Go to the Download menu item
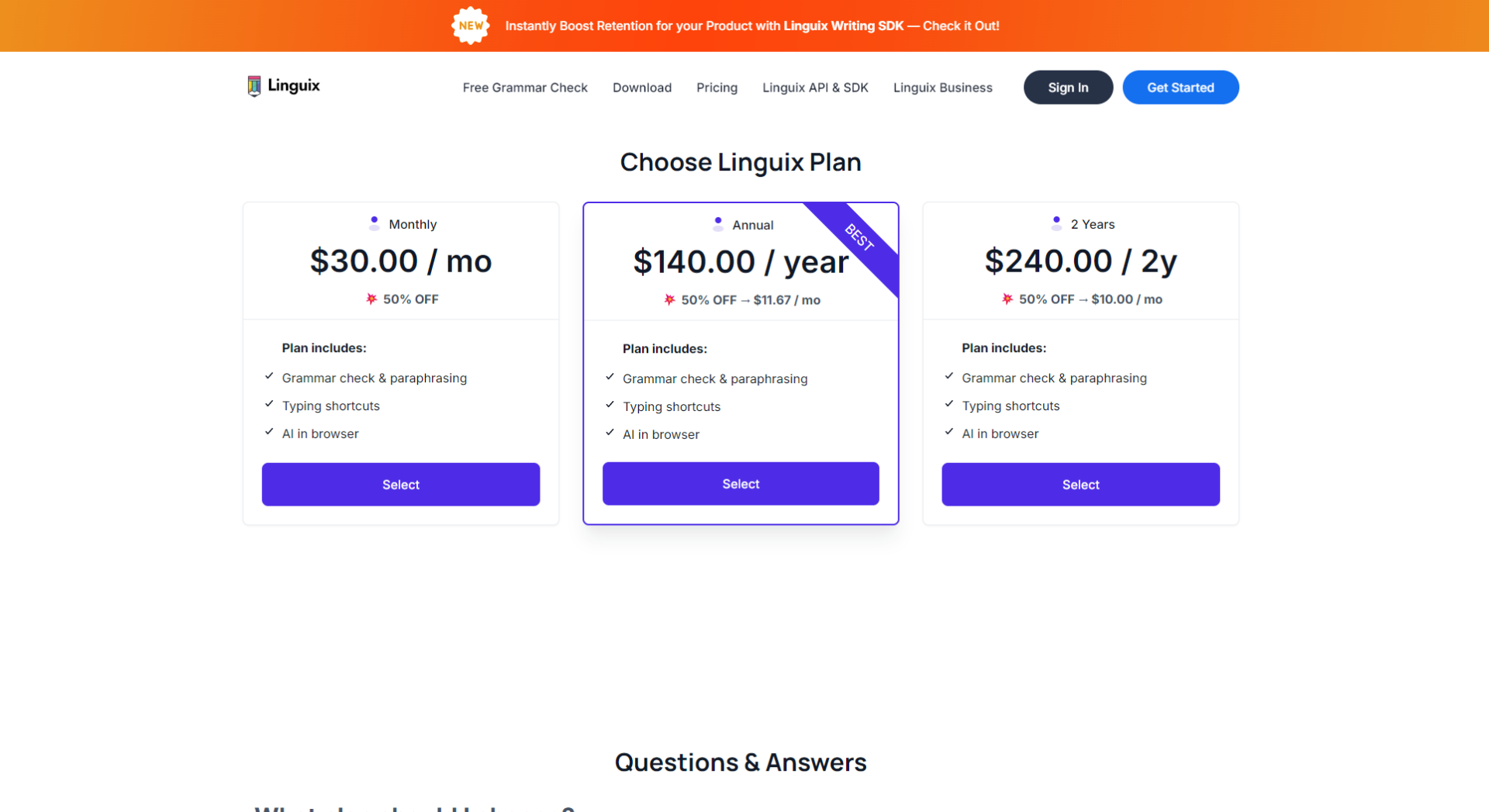This screenshot has height=812, width=1489. tap(642, 88)
